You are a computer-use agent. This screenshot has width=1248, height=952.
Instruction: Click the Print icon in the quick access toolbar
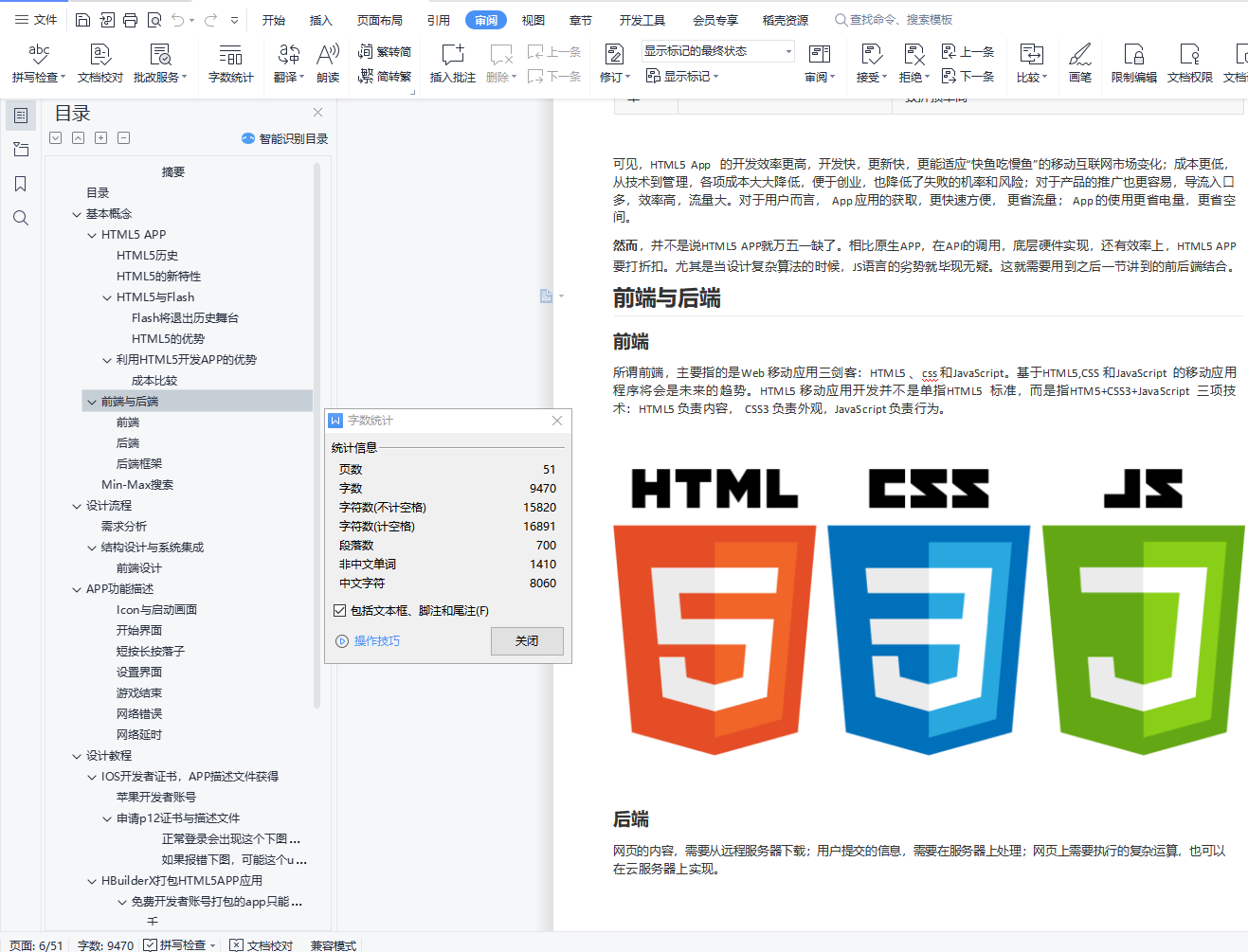click(131, 20)
